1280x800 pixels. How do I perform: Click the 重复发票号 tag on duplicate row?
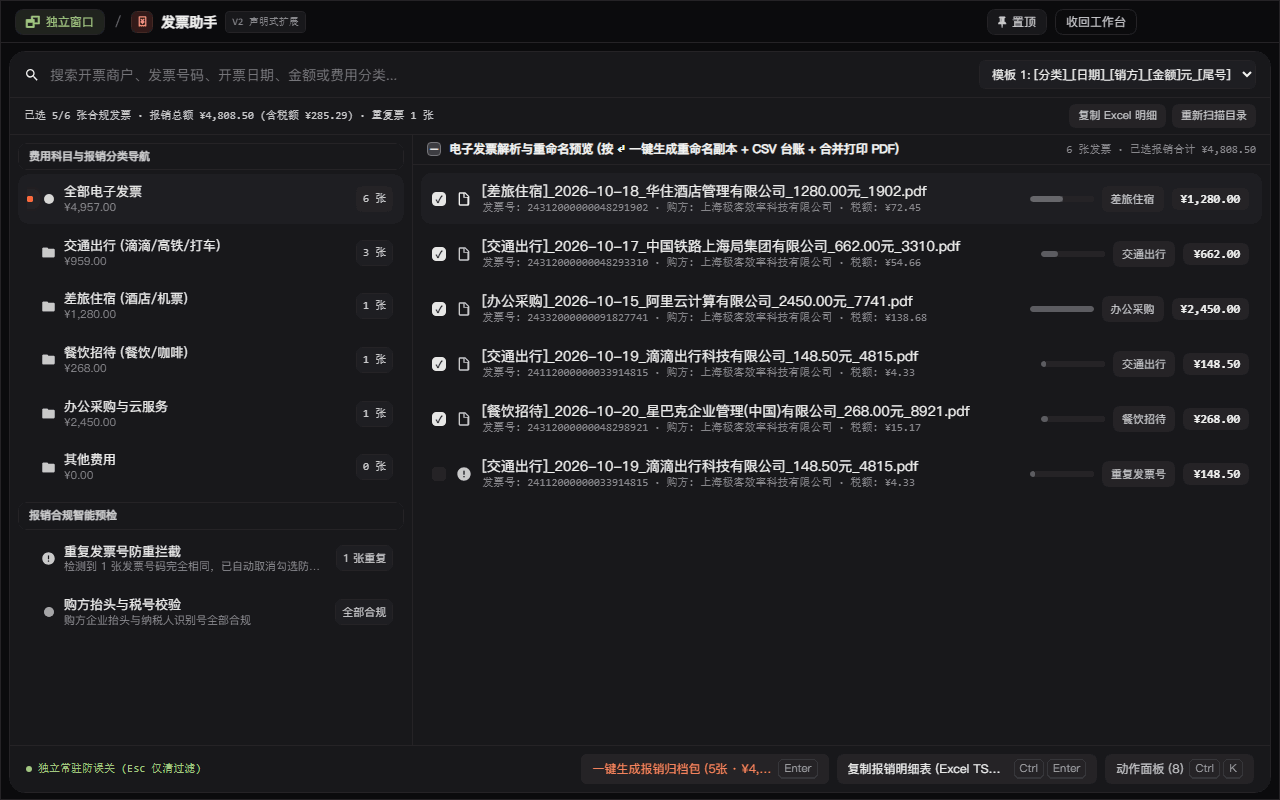point(1138,474)
